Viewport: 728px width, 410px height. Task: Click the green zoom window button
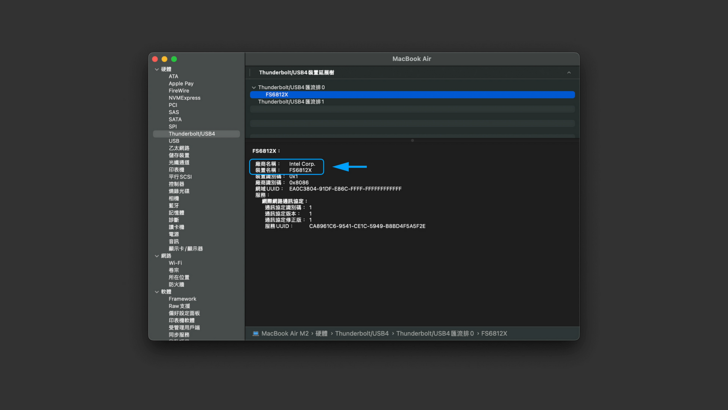tap(174, 59)
